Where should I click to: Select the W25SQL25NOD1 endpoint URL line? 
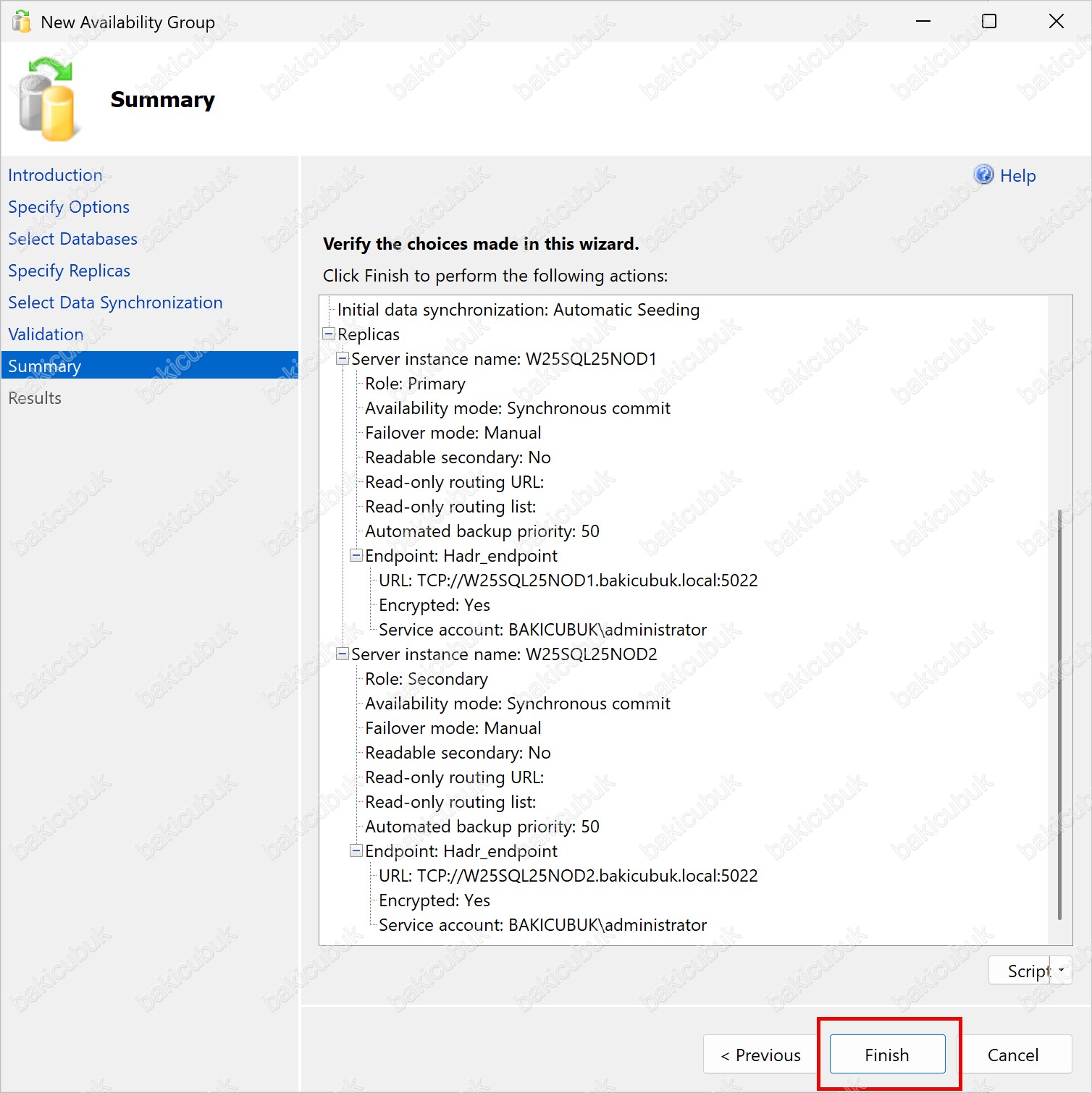tap(568, 581)
